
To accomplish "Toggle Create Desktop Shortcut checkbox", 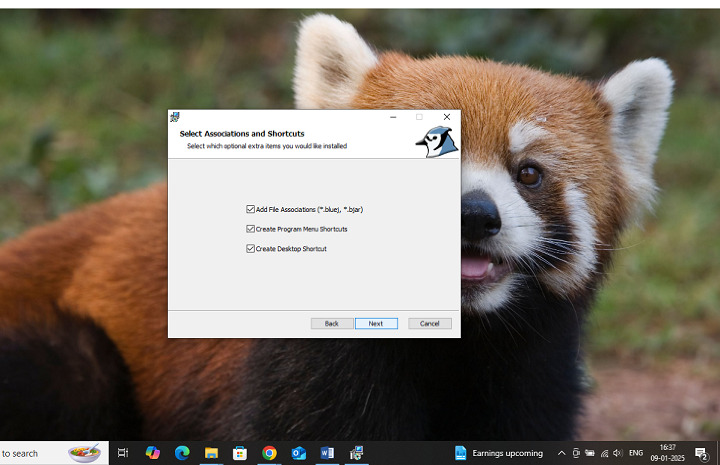I will (x=250, y=249).
